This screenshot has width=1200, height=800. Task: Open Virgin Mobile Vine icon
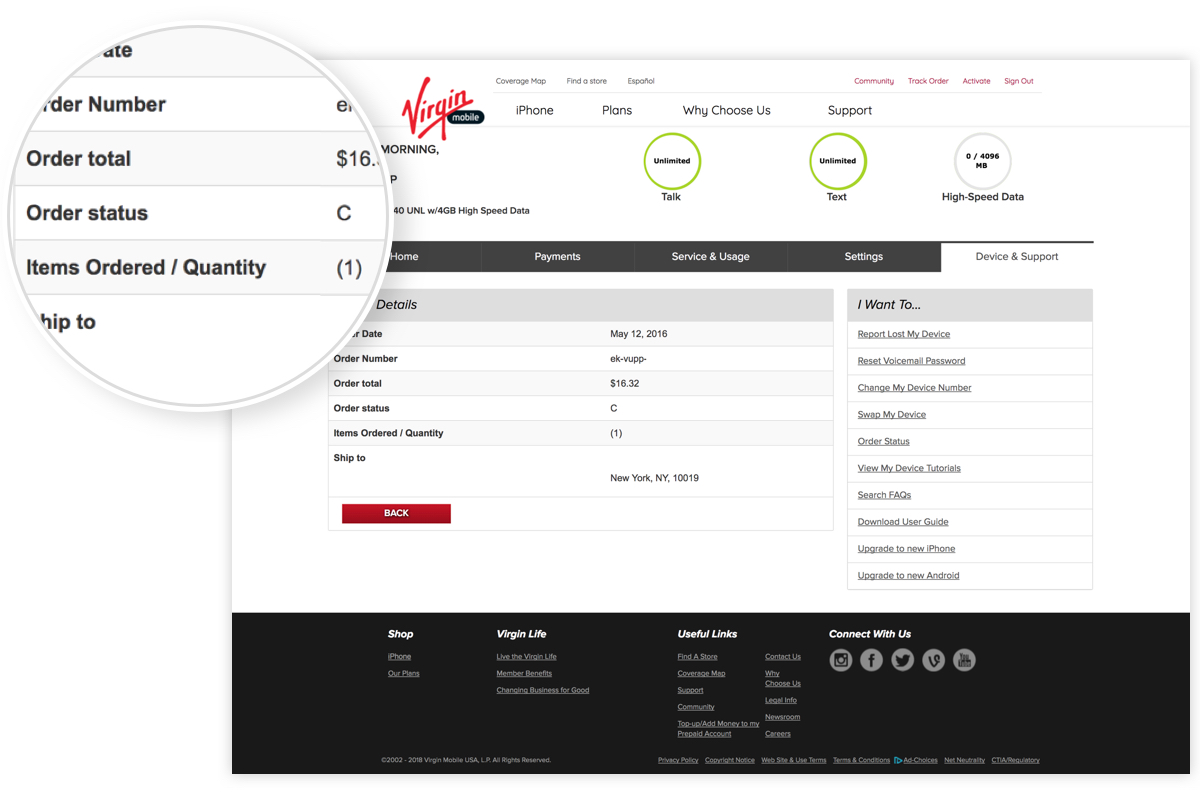934,660
